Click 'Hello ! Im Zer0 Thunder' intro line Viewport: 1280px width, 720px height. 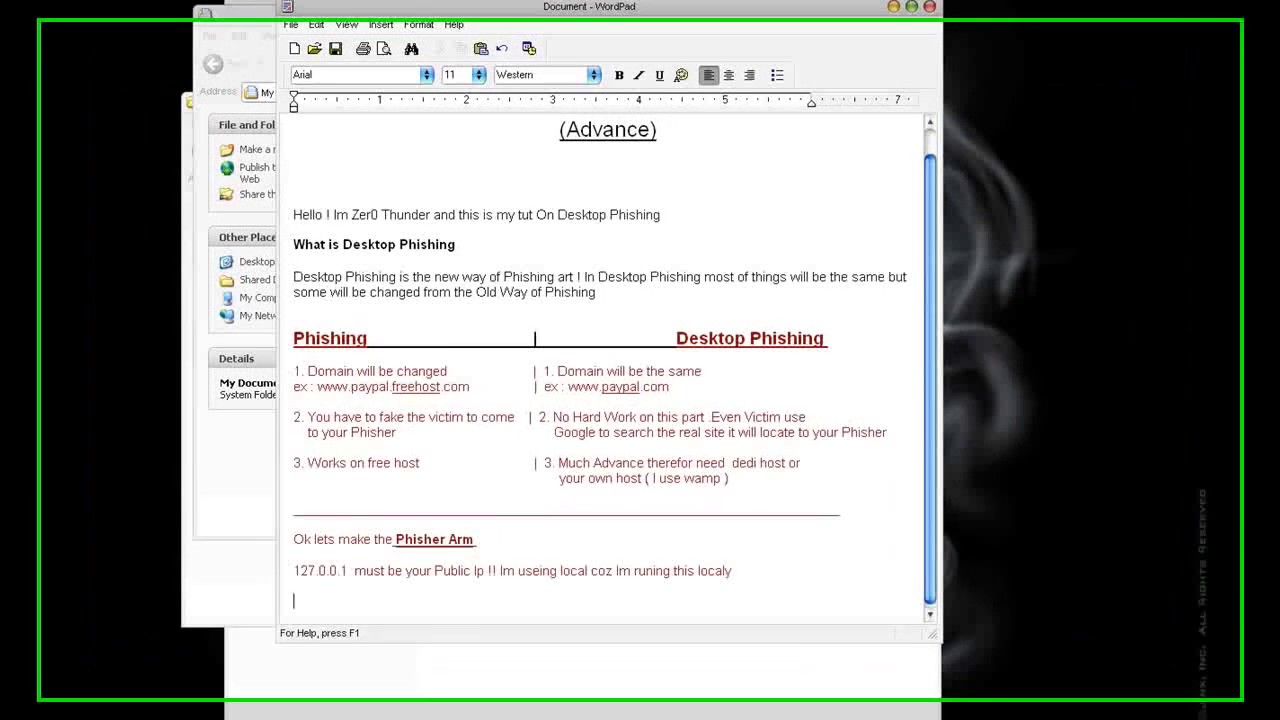point(476,215)
